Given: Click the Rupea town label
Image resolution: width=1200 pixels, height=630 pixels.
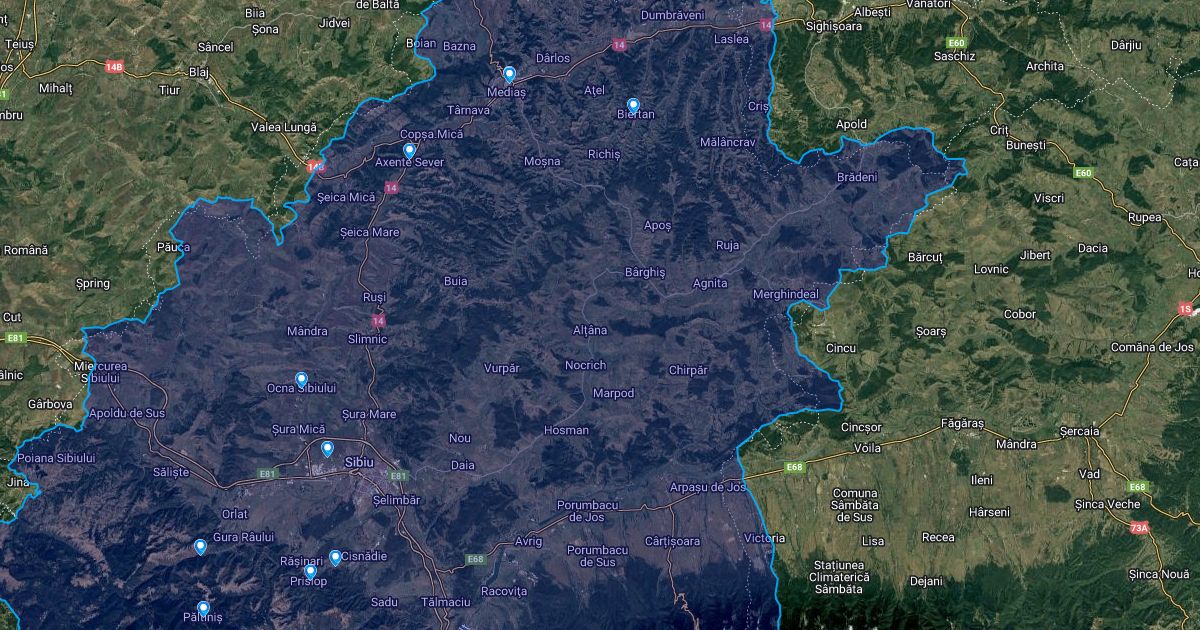Looking at the screenshot, I should [x=1144, y=217].
